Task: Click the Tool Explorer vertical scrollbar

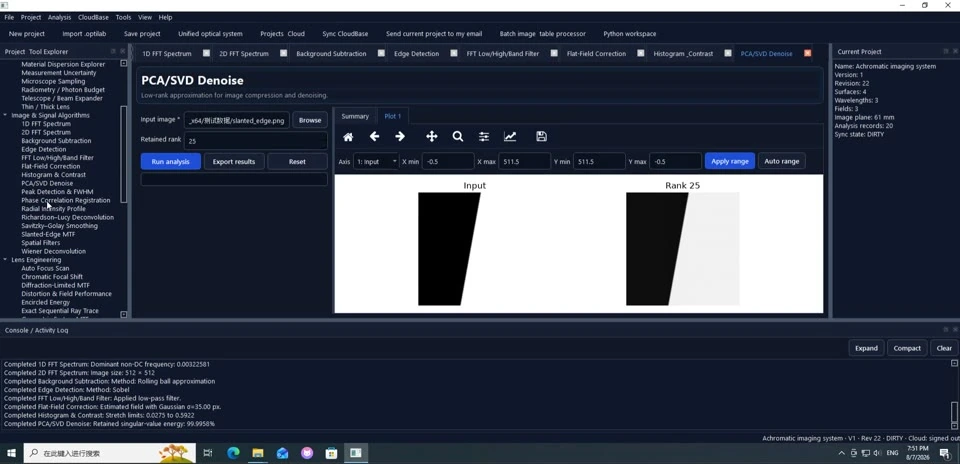Action: click(124, 154)
